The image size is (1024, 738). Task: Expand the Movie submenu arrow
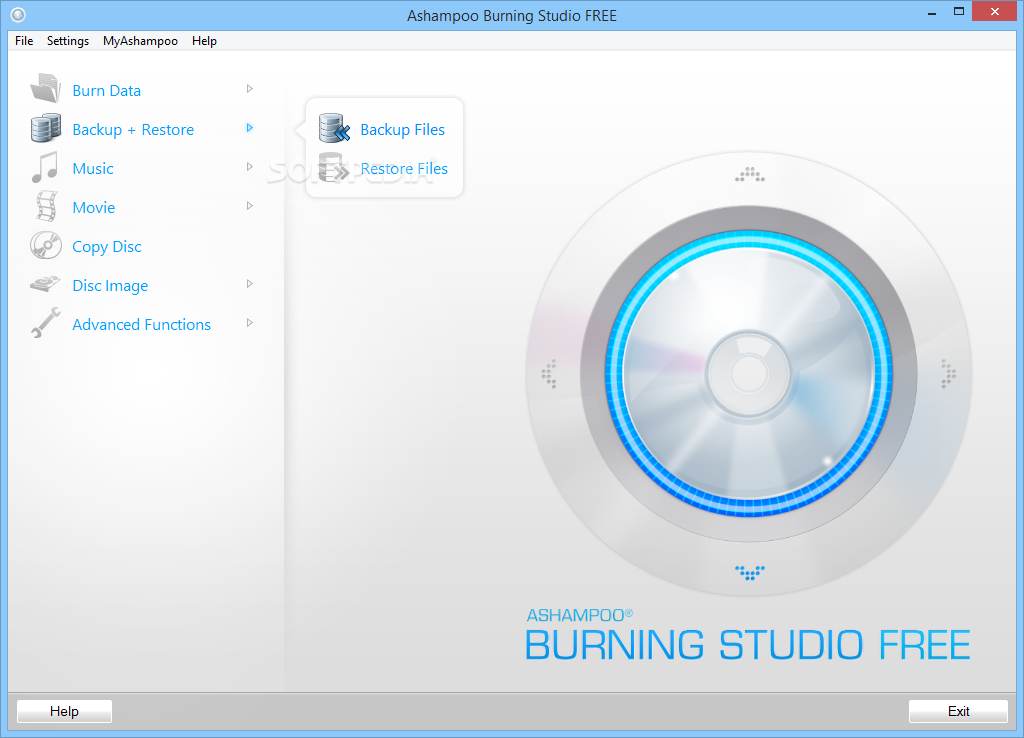pyautogui.click(x=249, y=206)
